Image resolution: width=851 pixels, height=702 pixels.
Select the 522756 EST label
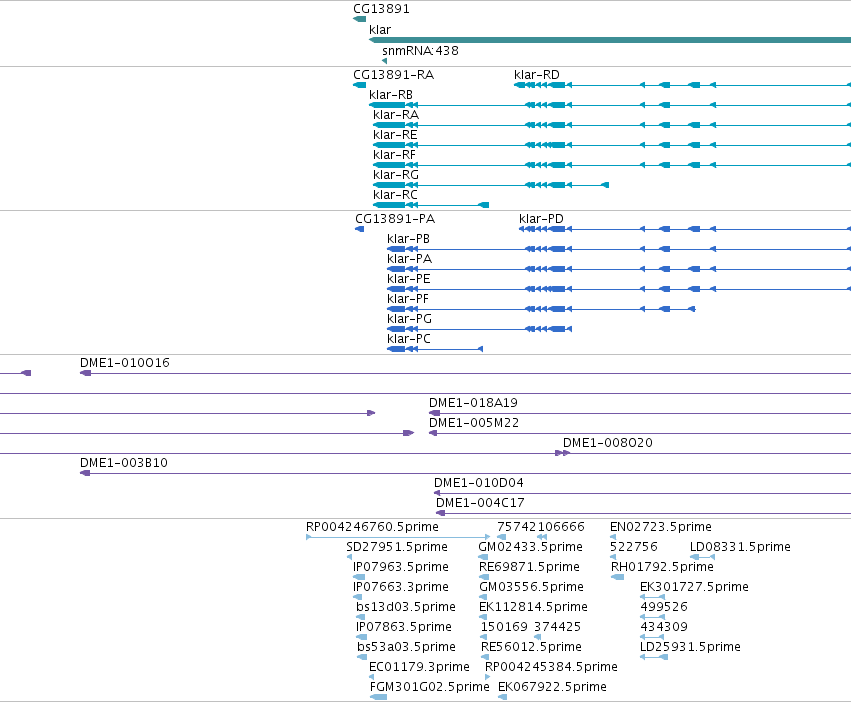[633, 547]
